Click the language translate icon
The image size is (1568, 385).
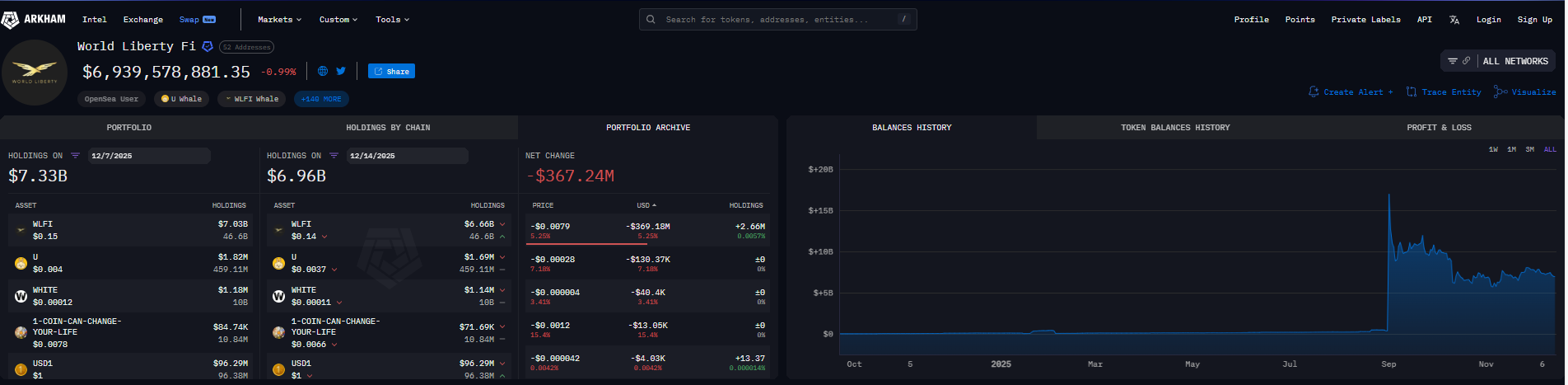click(x=1454, y=20)
